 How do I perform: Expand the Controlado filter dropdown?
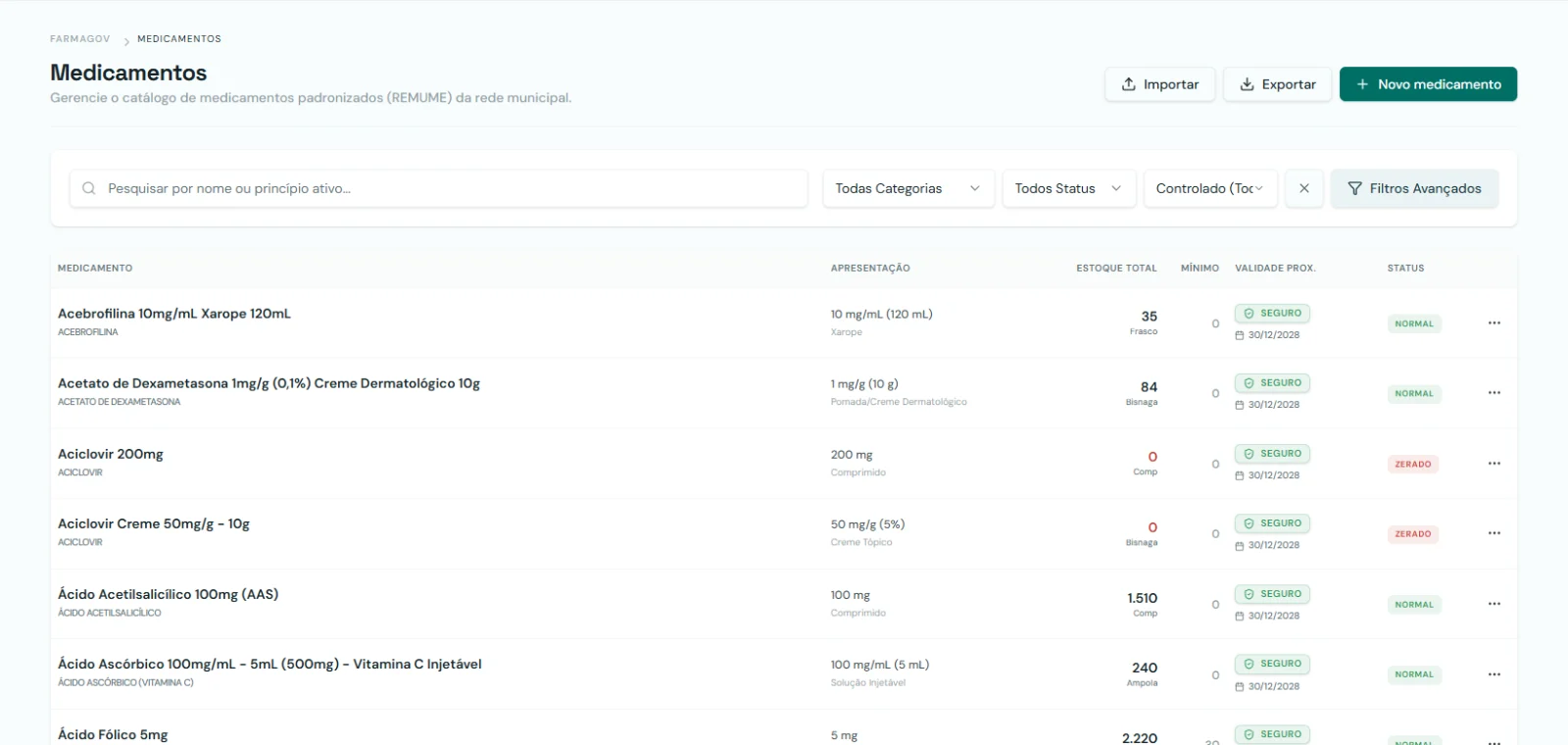tap(1210, 188)
